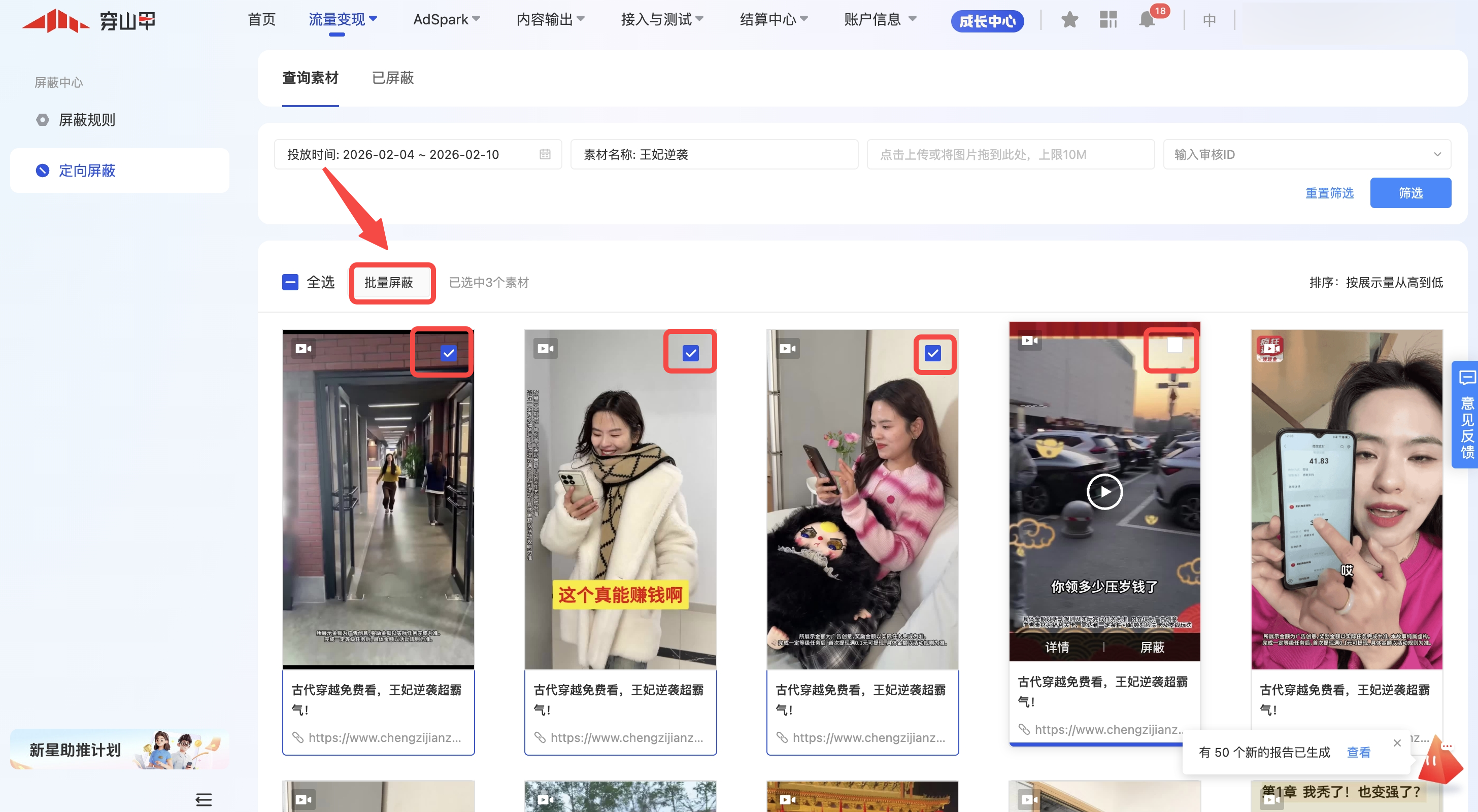
Task: Toggle the 全选 select-all checkbox
Action: [x=290, y=282]
